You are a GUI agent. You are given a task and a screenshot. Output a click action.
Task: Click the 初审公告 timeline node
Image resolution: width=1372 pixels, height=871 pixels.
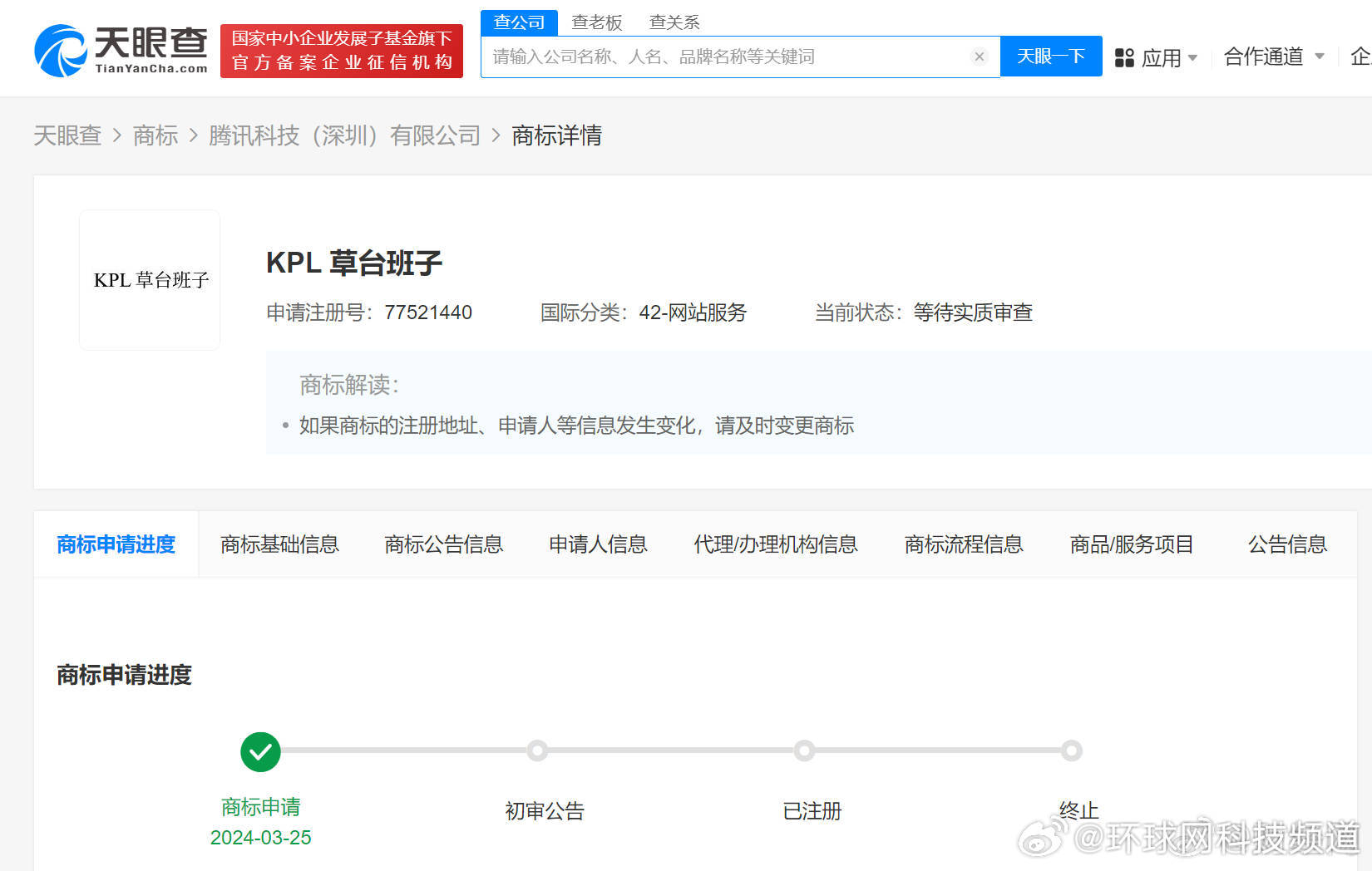pyautogui.click(x=537, y=750)
